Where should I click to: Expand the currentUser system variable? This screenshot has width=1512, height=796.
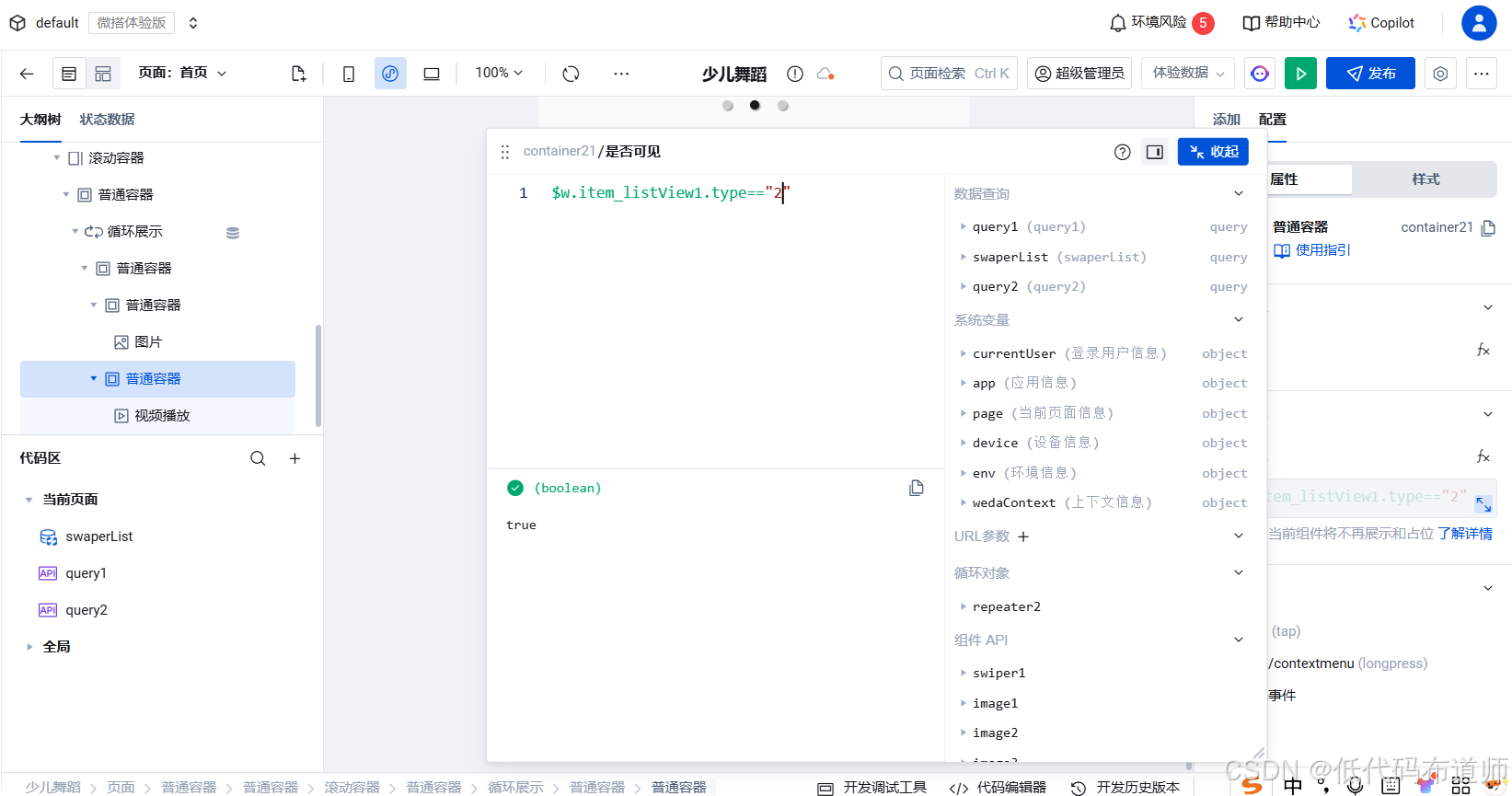pos(964,353)
